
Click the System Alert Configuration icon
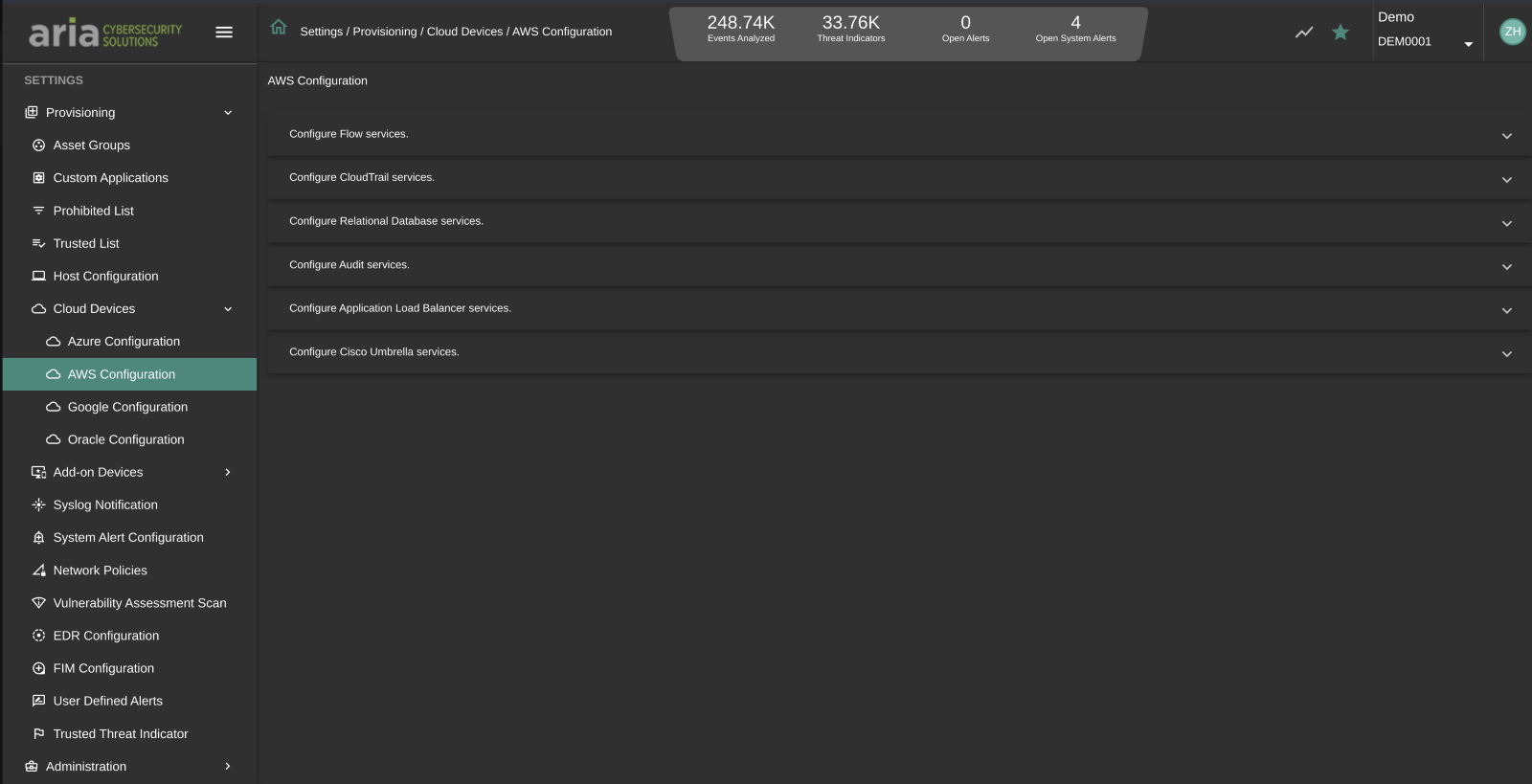coord(39,538)
